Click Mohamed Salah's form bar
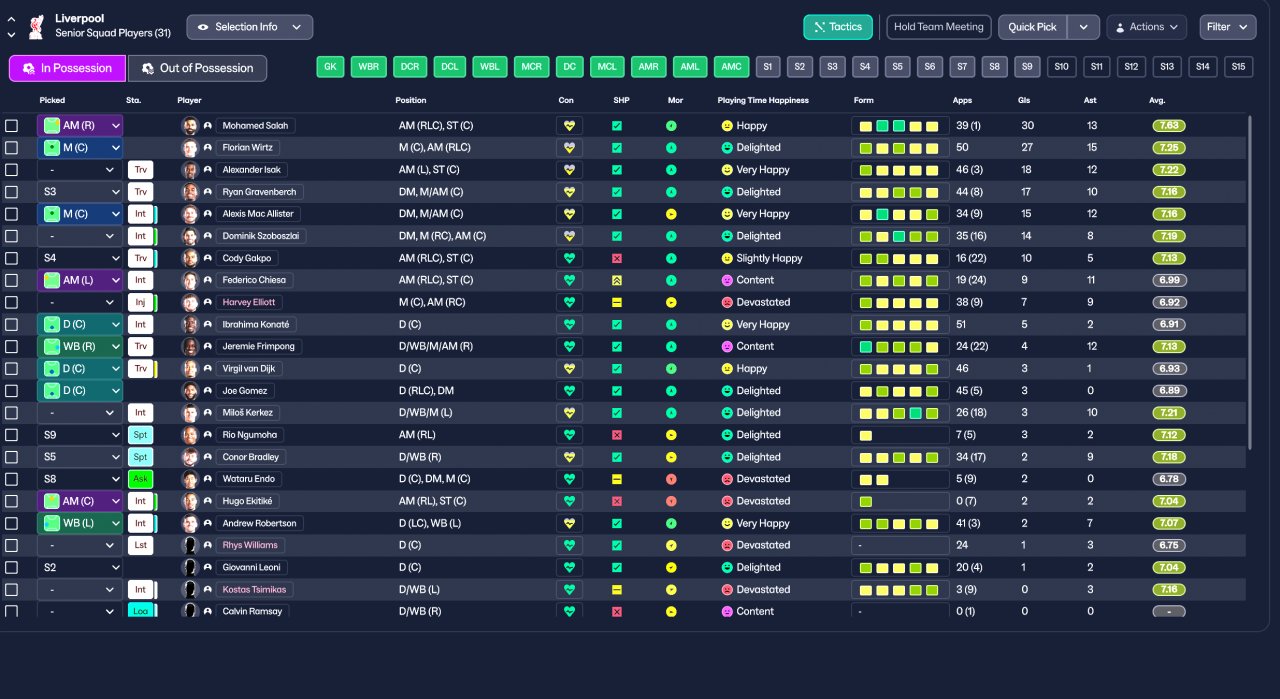Screen dimensions: 1280x699 900,126
